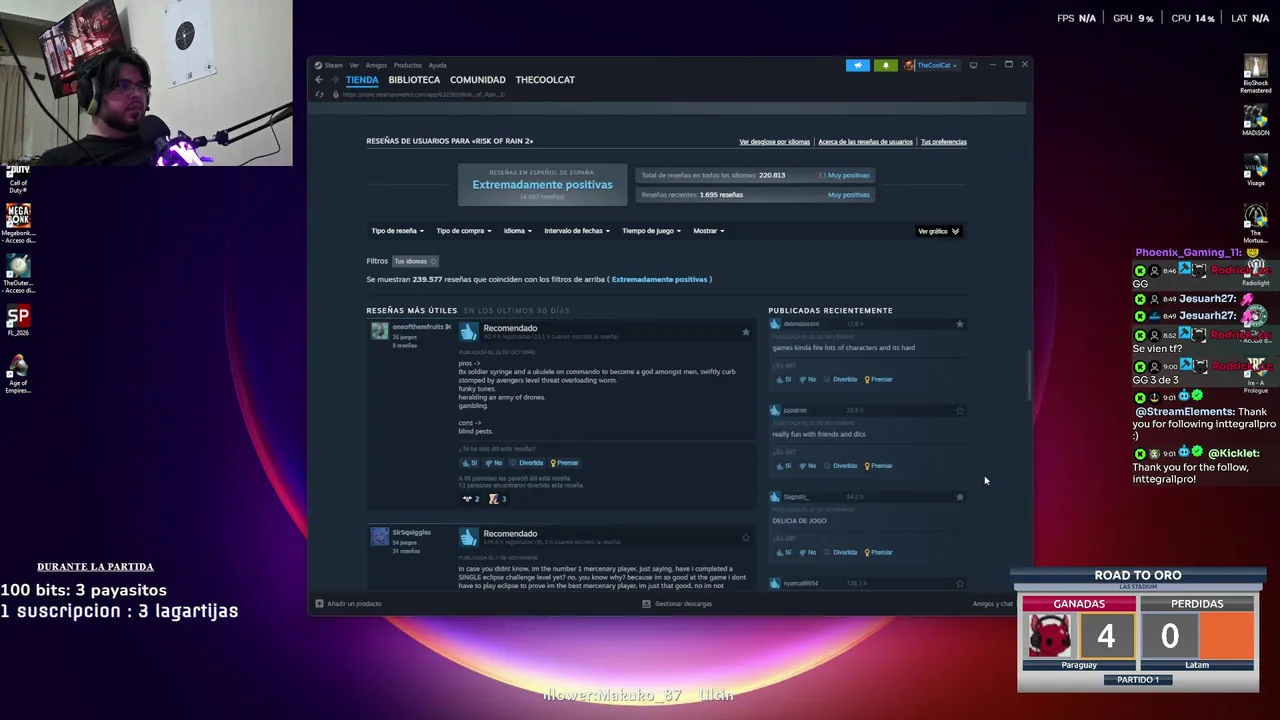
Task: Open the Amigos menu
Action: tap(376, 65)
